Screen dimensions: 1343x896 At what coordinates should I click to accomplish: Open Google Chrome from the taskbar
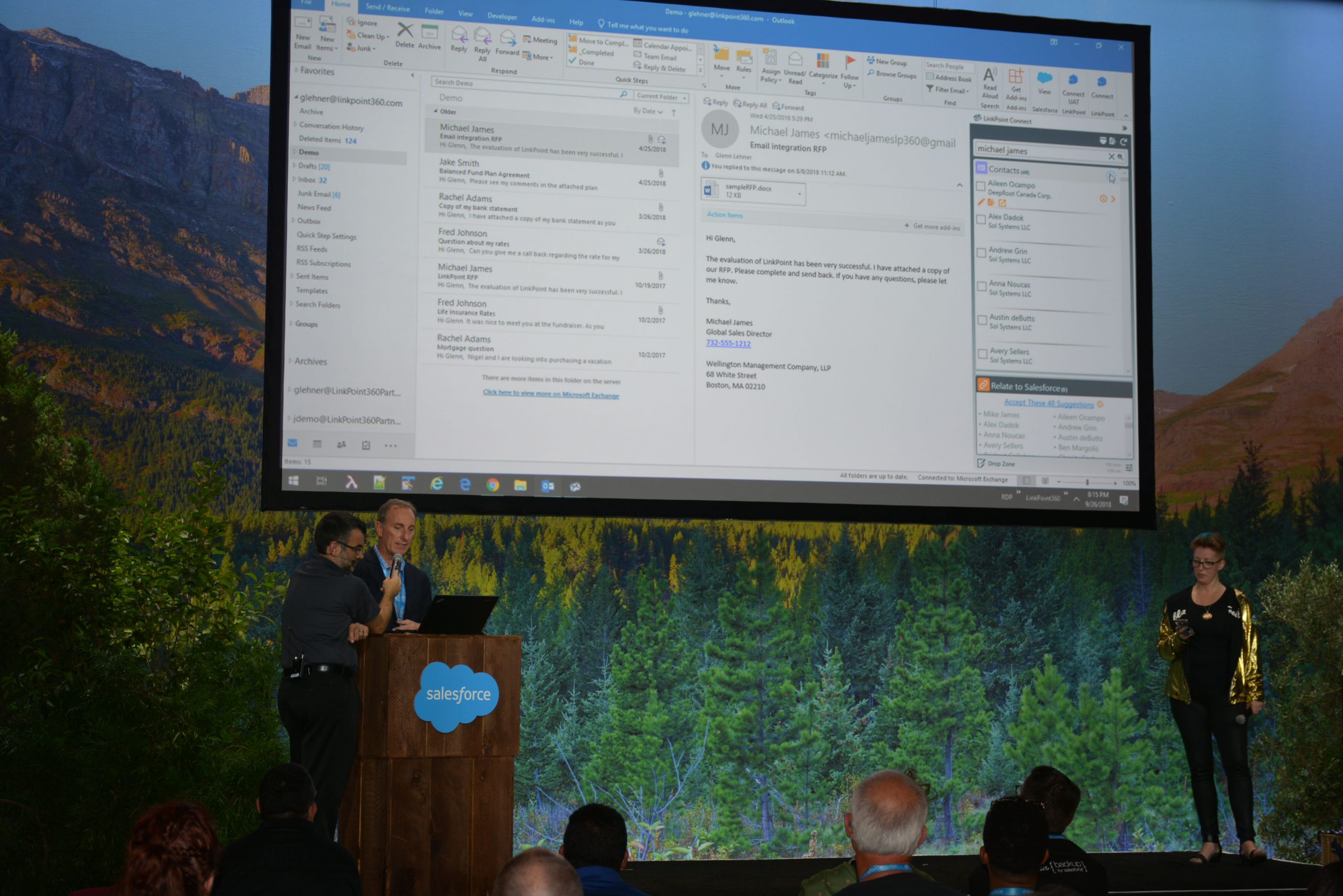point(493,485)
